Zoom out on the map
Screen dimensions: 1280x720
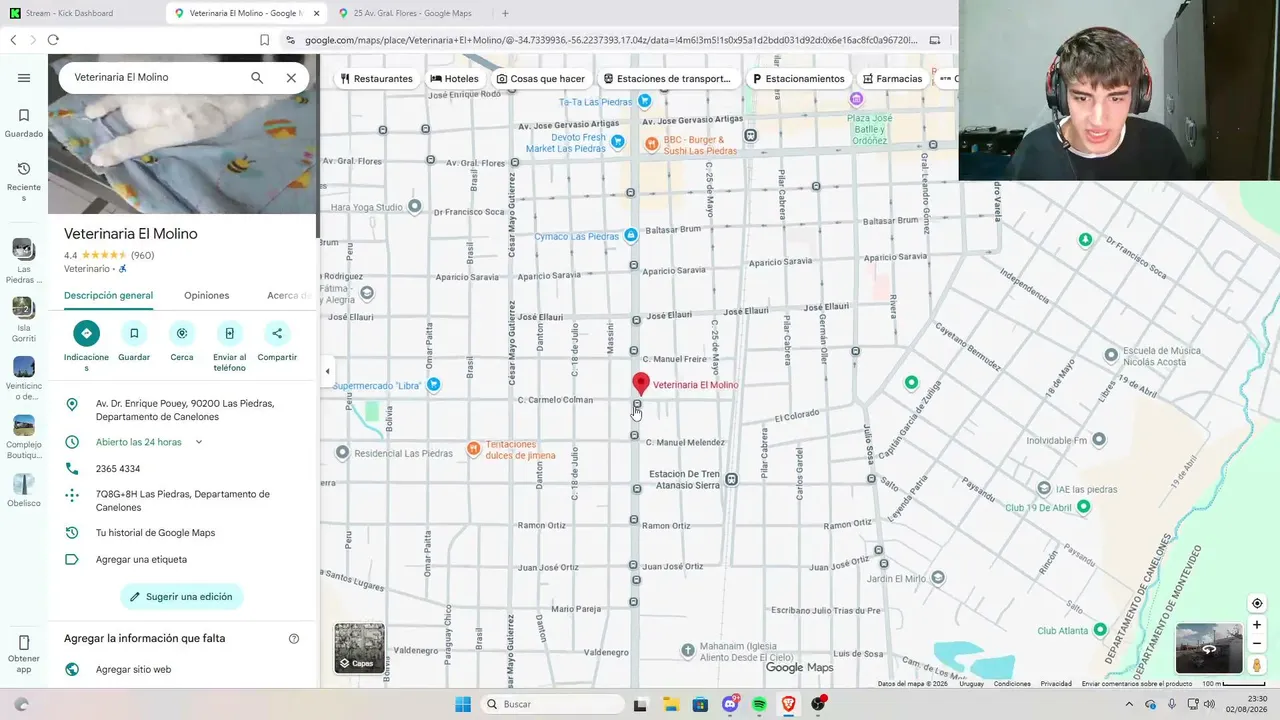[x=1257, y=644]
